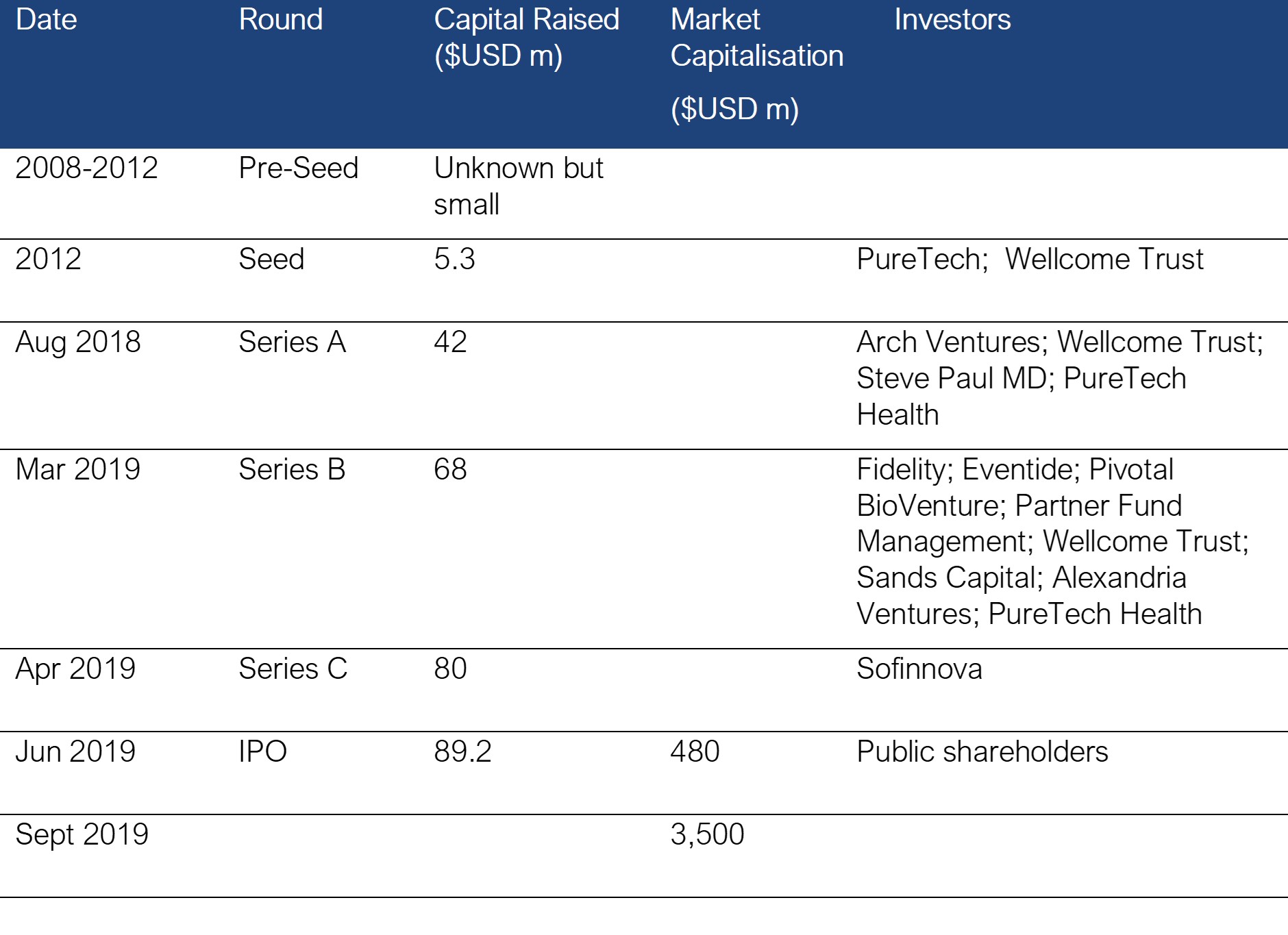Click the 3,500 market capitalisation value
Viewport: 1288px width, 935px height.
click(x=707, y=835)
